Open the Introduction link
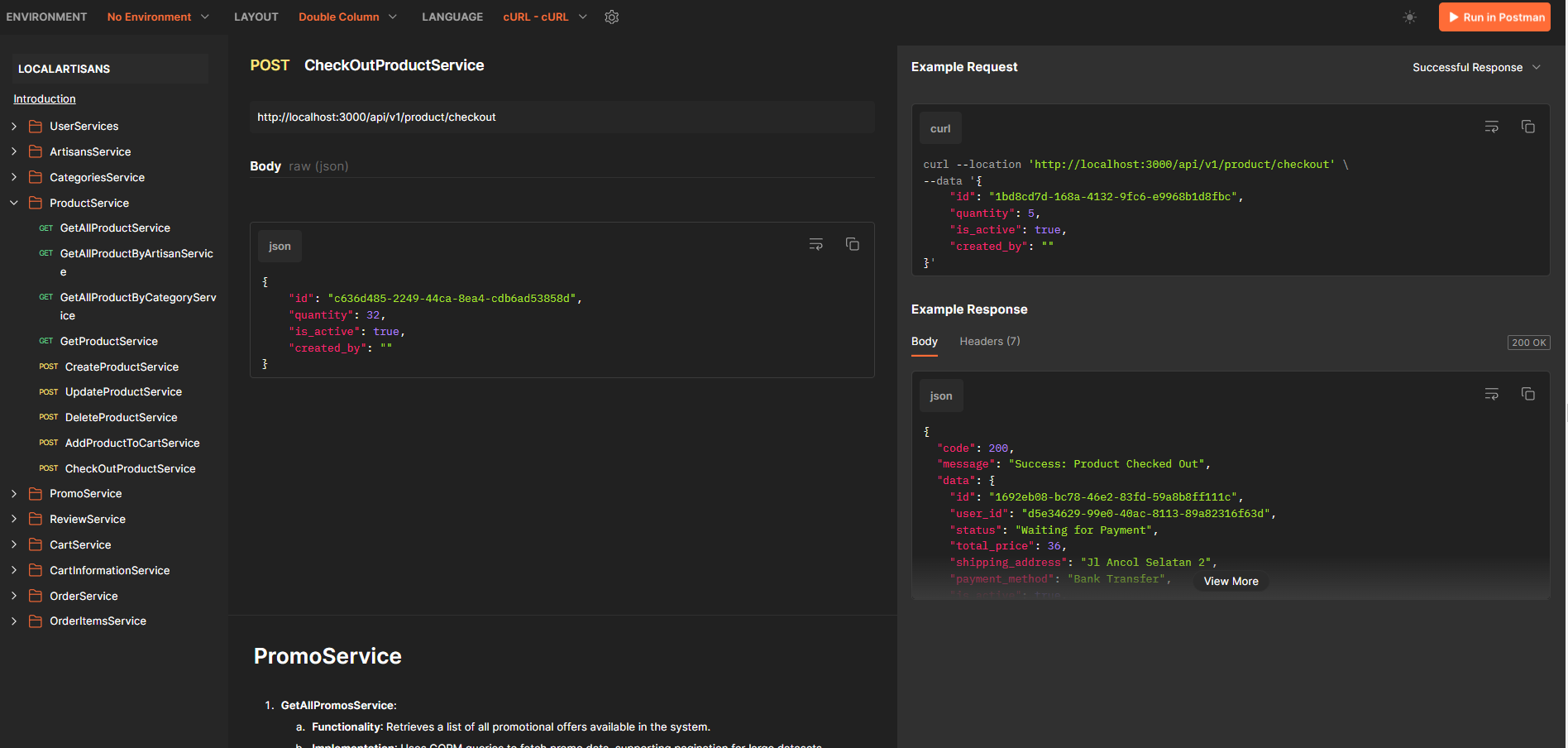This screenshot has height=748, width=1568. pos(45,98)
